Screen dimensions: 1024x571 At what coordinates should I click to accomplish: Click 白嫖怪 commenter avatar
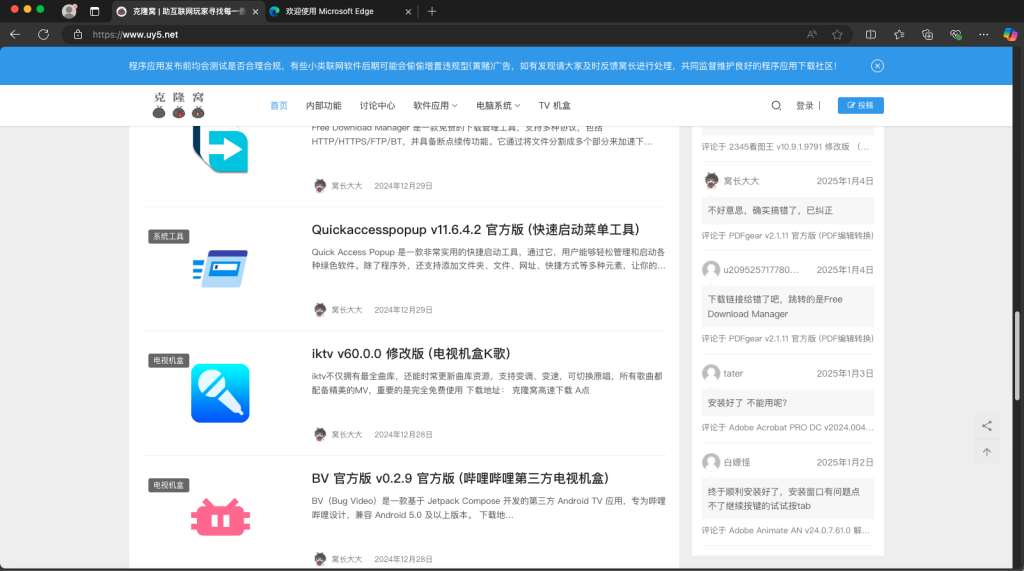coord(711,462)
